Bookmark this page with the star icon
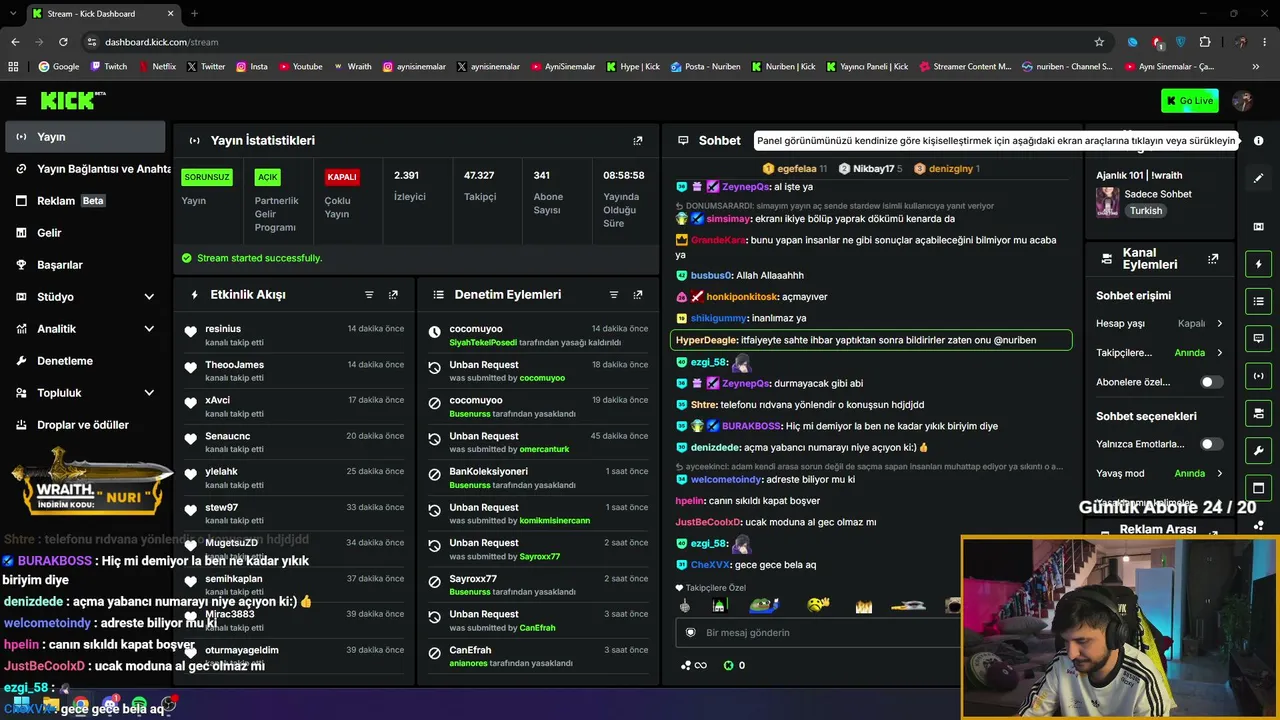This screenshot has width=1280, height=720. pos(1099,42)
